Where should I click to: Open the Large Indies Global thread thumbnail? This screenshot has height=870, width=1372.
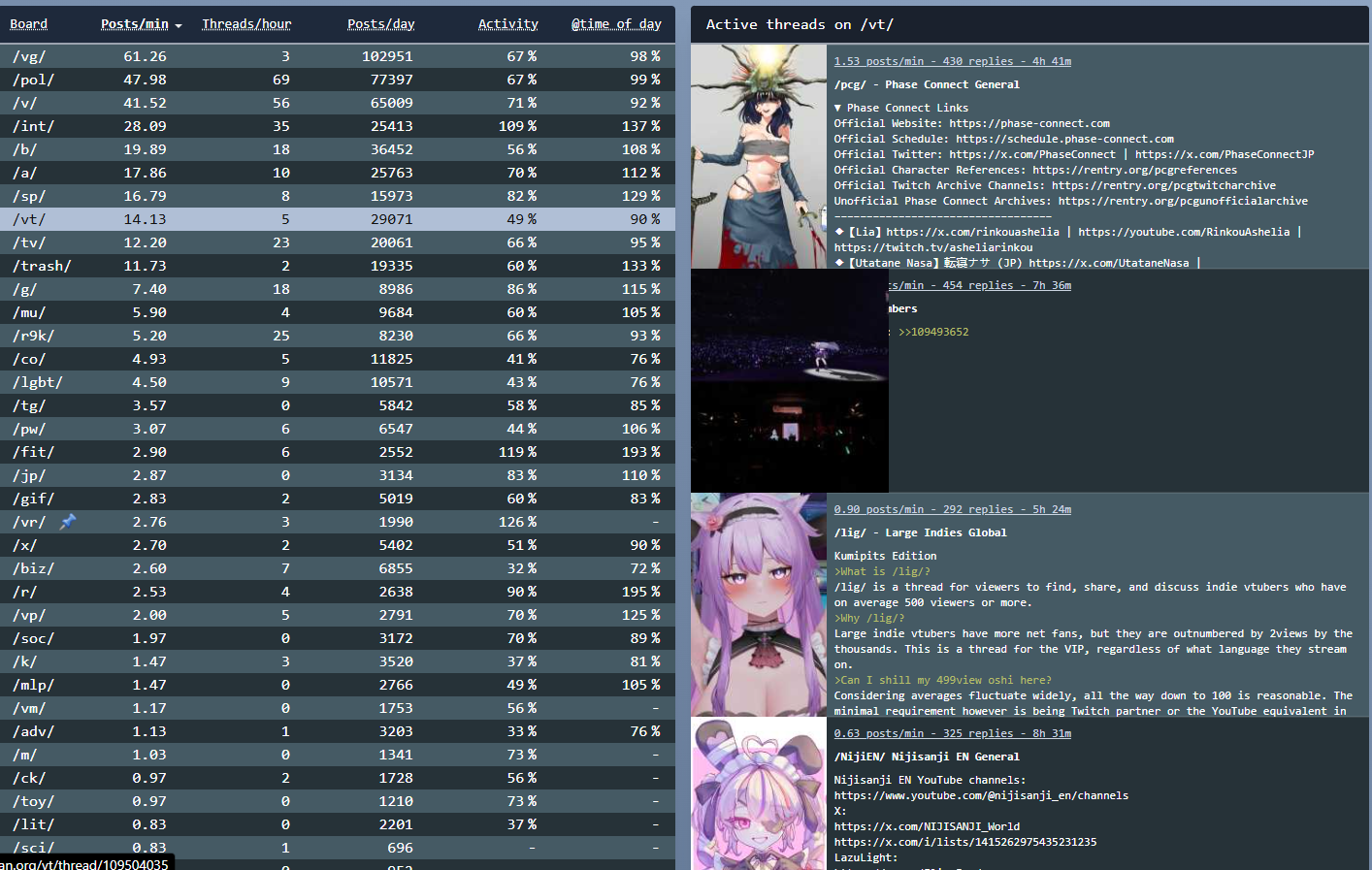click(x=759, y=604)
